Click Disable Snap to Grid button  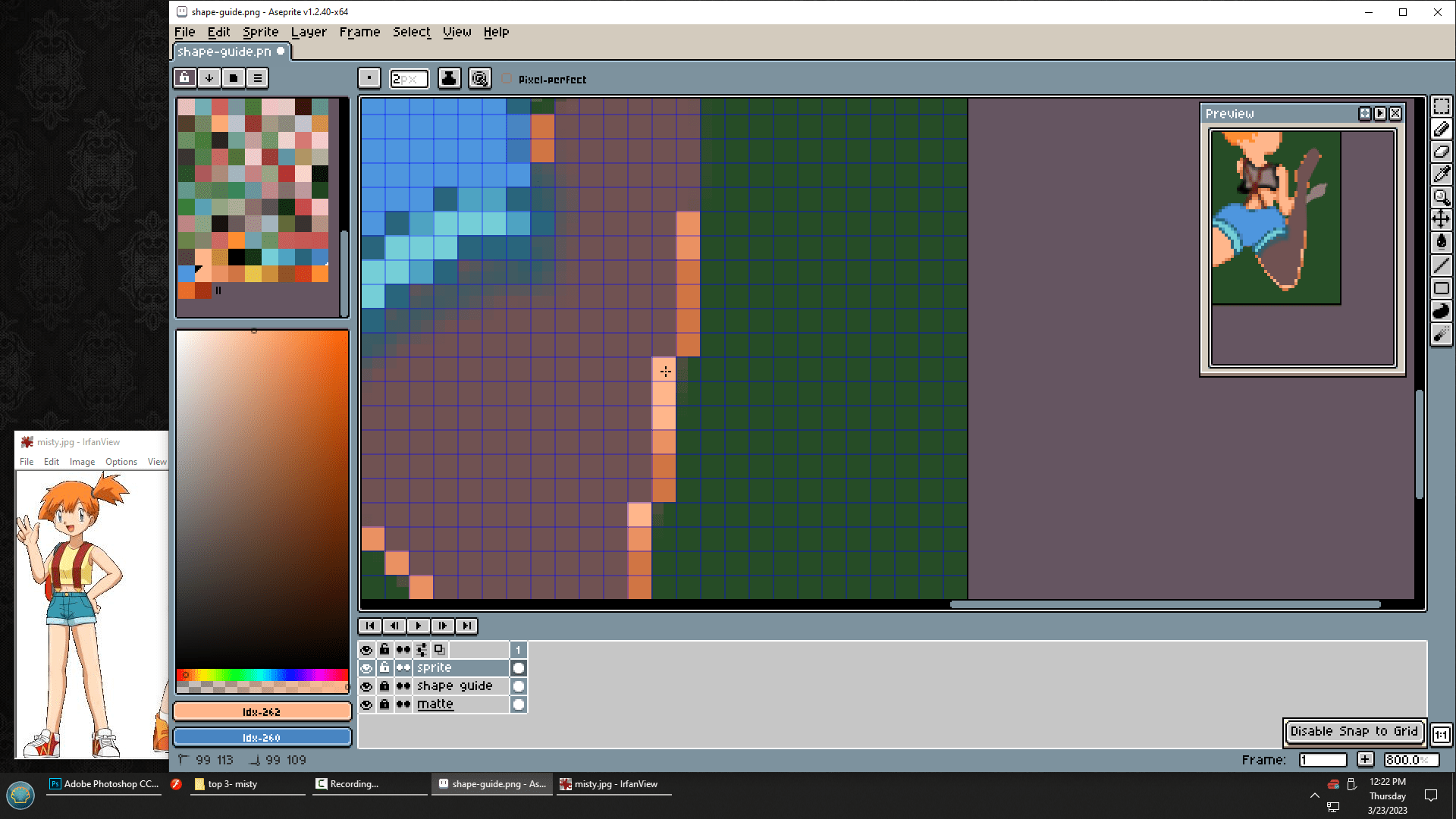coord(1354,731)
